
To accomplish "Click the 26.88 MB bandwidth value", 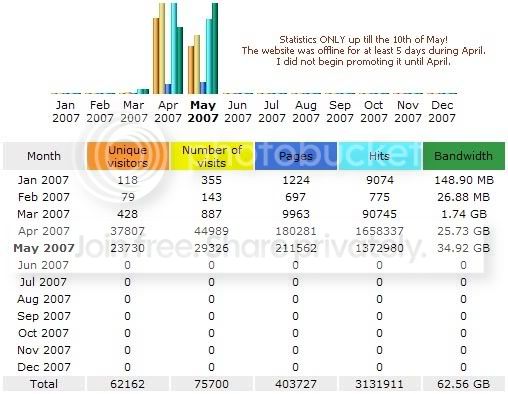I will 464,197.
